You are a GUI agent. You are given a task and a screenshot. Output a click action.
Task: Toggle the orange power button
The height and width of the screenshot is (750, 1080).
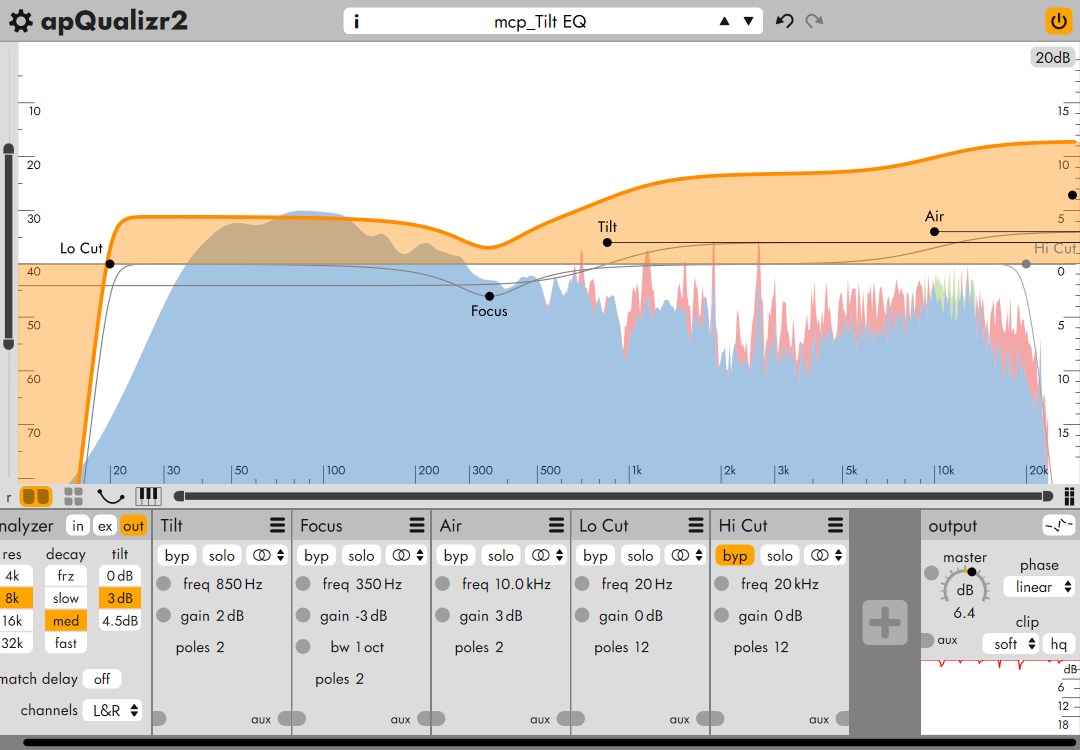[x=1058, y=21]
